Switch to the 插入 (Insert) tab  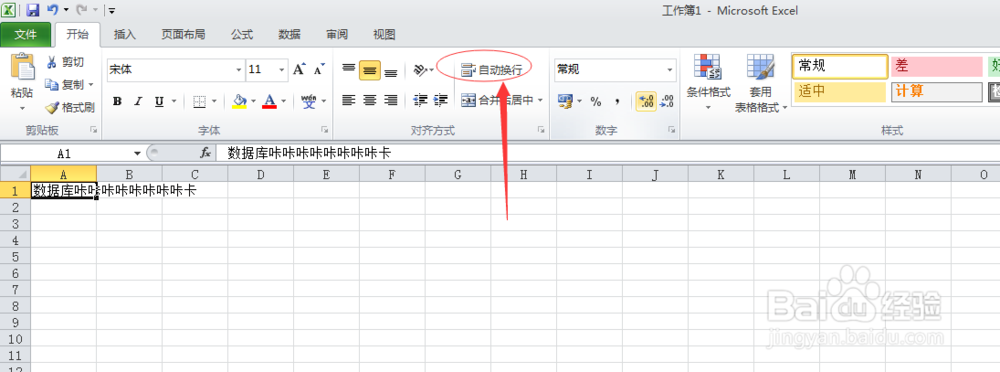124,34
